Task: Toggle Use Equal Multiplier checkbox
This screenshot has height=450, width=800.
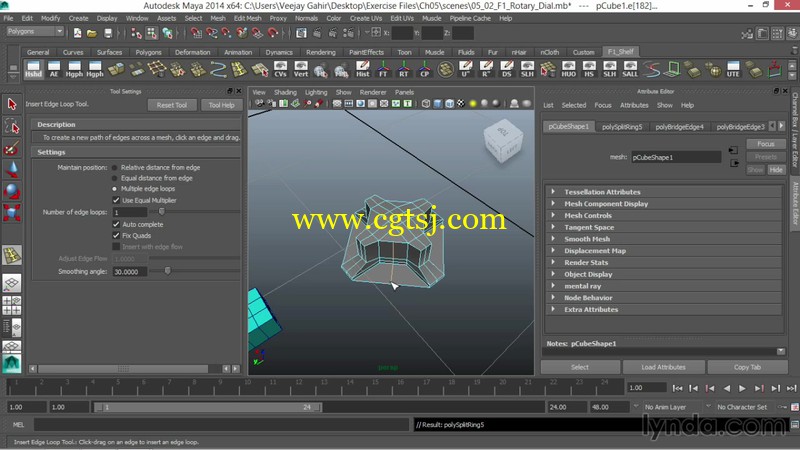Action: click(x=116, y=200)
